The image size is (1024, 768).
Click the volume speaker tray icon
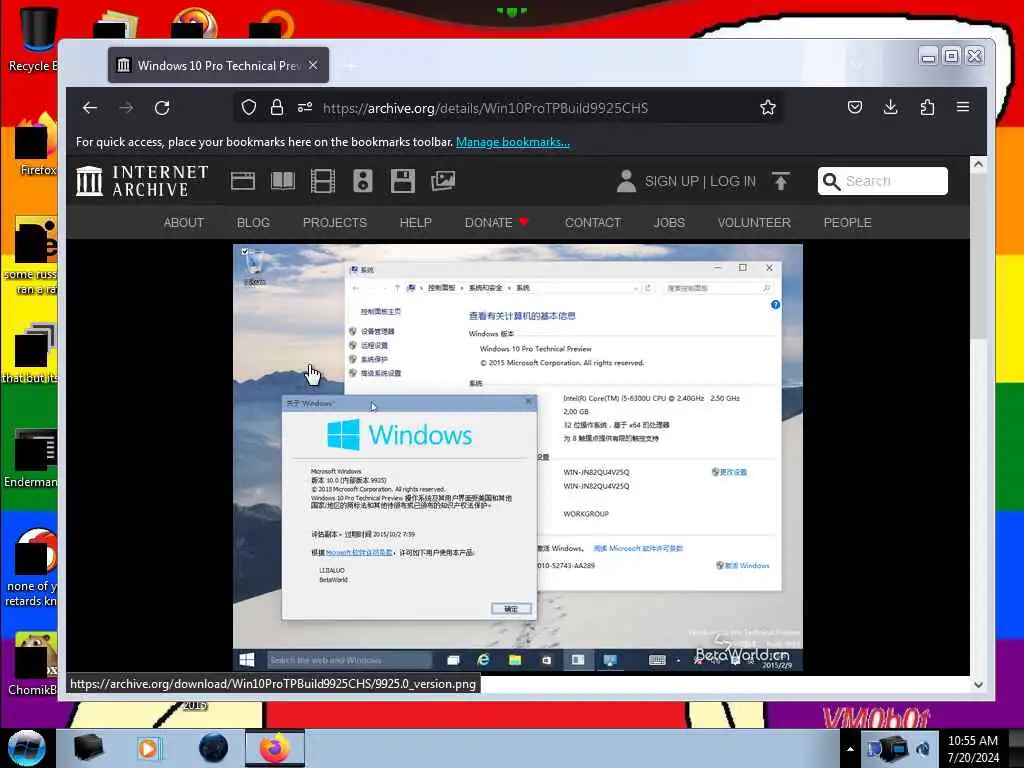[923, 749]
